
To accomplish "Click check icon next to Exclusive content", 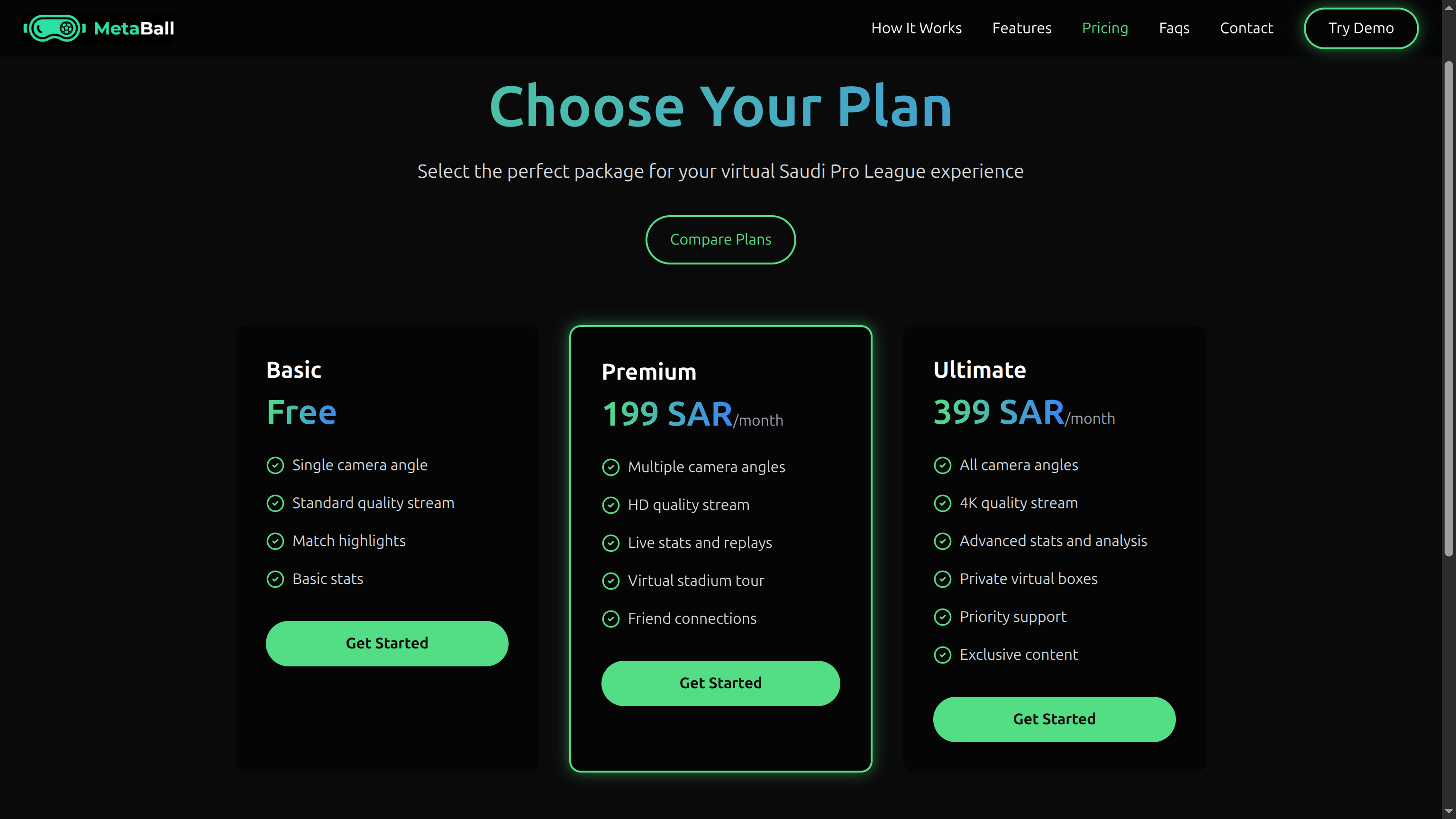I will 942,655.
